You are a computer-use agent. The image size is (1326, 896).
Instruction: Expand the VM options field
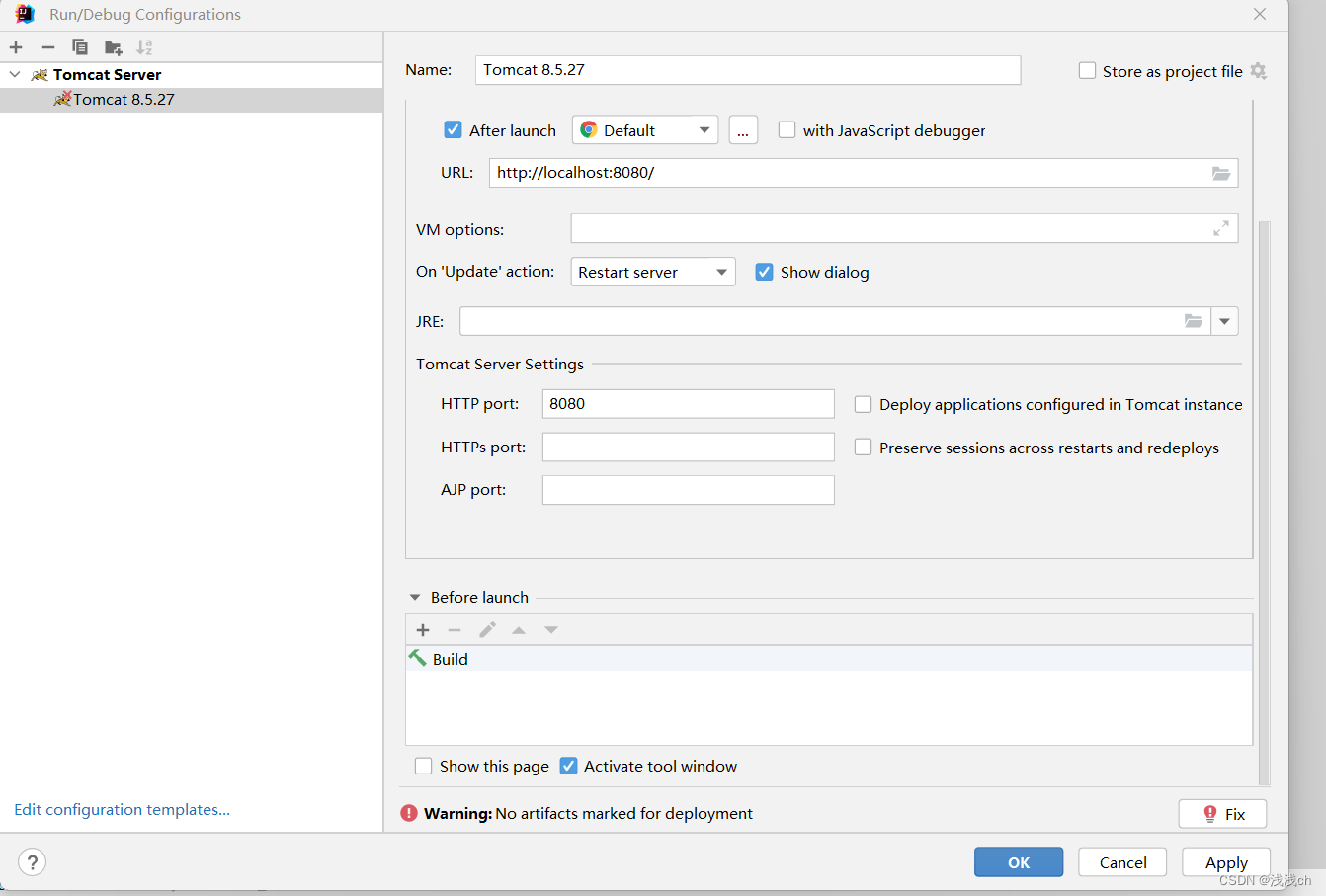[x=1221, y=228]
